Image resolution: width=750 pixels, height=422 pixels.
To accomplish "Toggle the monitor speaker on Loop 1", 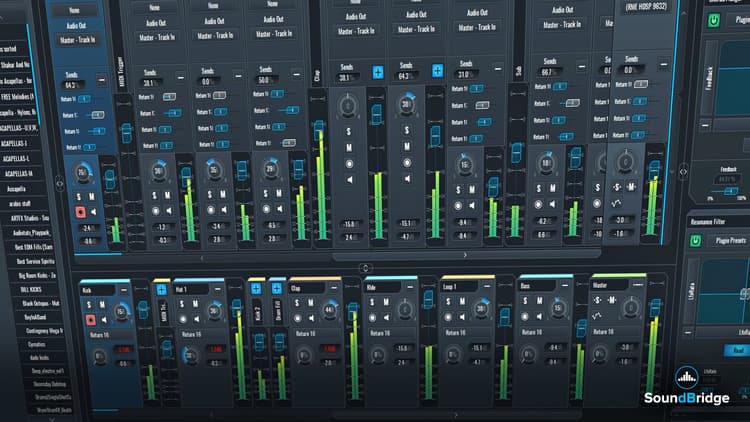I will click(x=463, y=316).
